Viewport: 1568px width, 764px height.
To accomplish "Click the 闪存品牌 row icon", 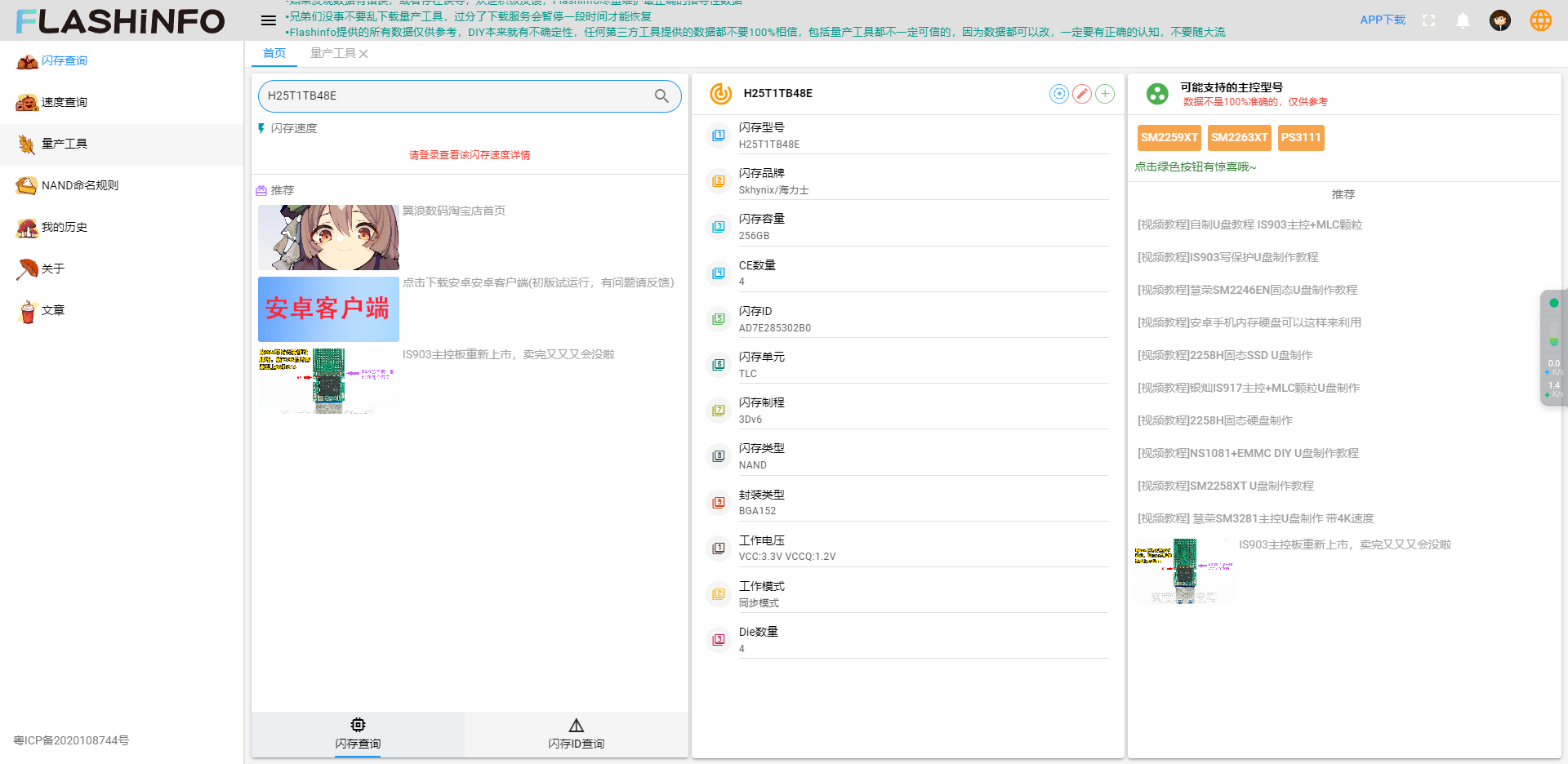I will 719,181.
